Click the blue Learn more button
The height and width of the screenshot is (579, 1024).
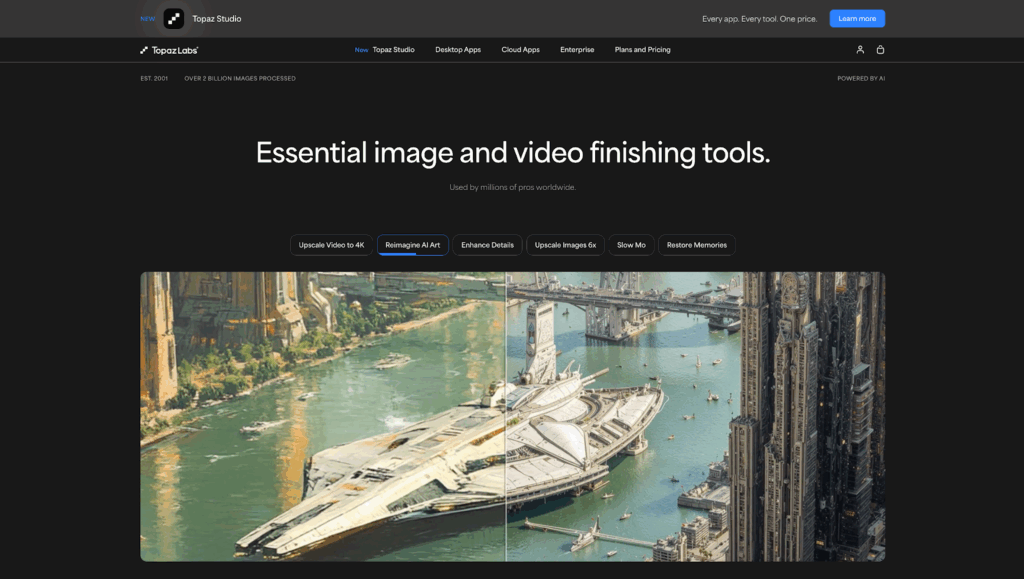[x=857, y=18]
